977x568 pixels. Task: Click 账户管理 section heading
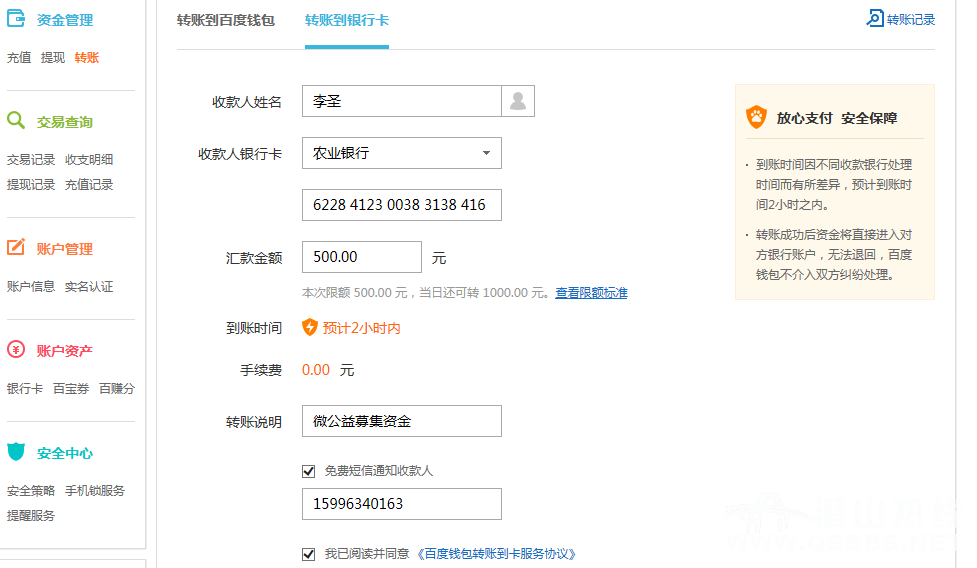pyautogui.click(x=65, y=250)
